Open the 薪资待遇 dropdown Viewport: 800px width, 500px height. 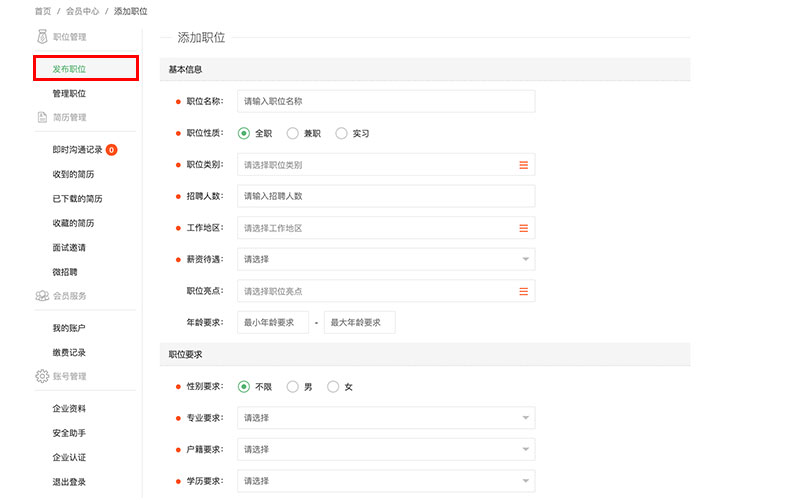coord(386,259)
